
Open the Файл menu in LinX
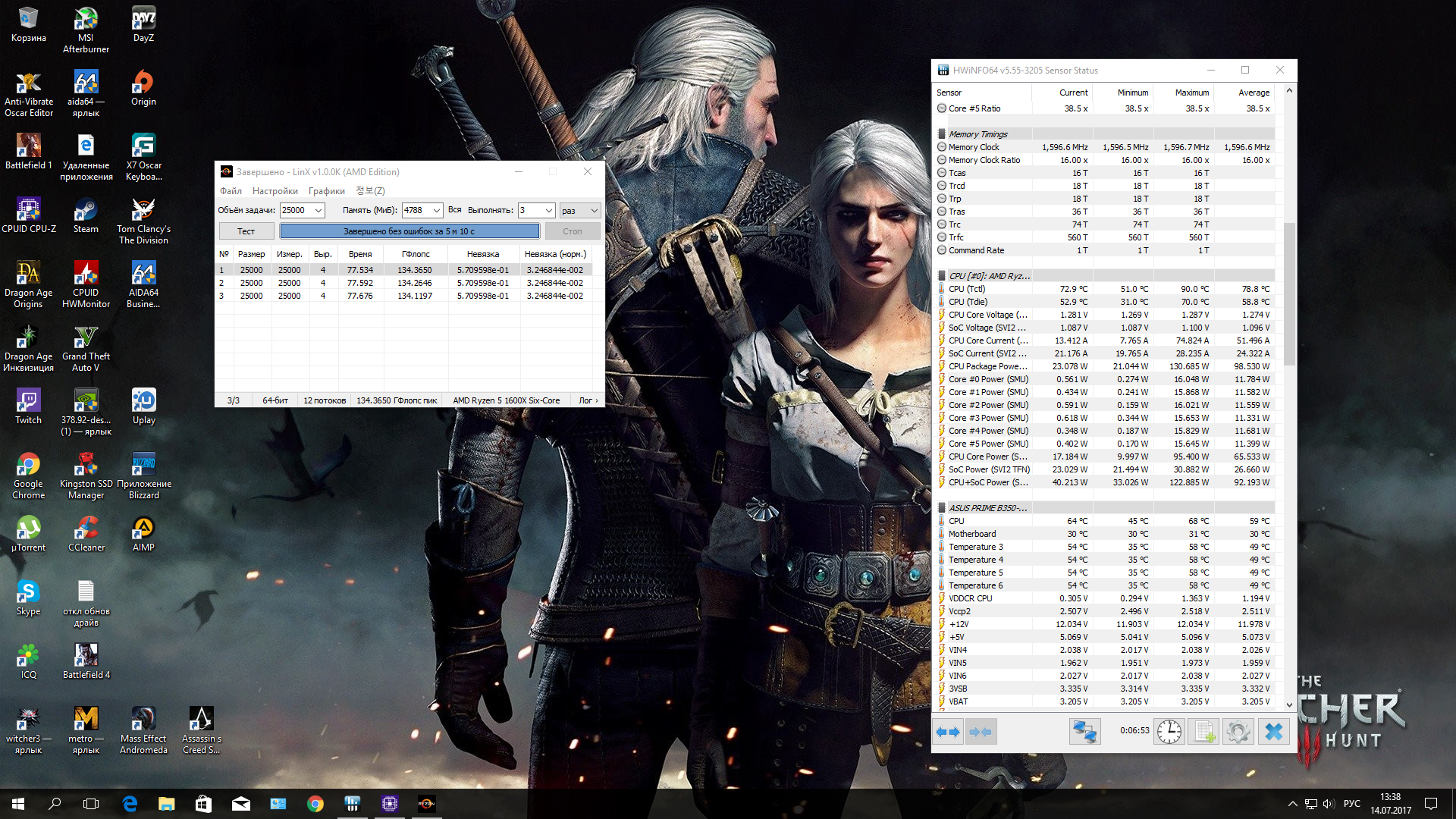tap(231, 191)
